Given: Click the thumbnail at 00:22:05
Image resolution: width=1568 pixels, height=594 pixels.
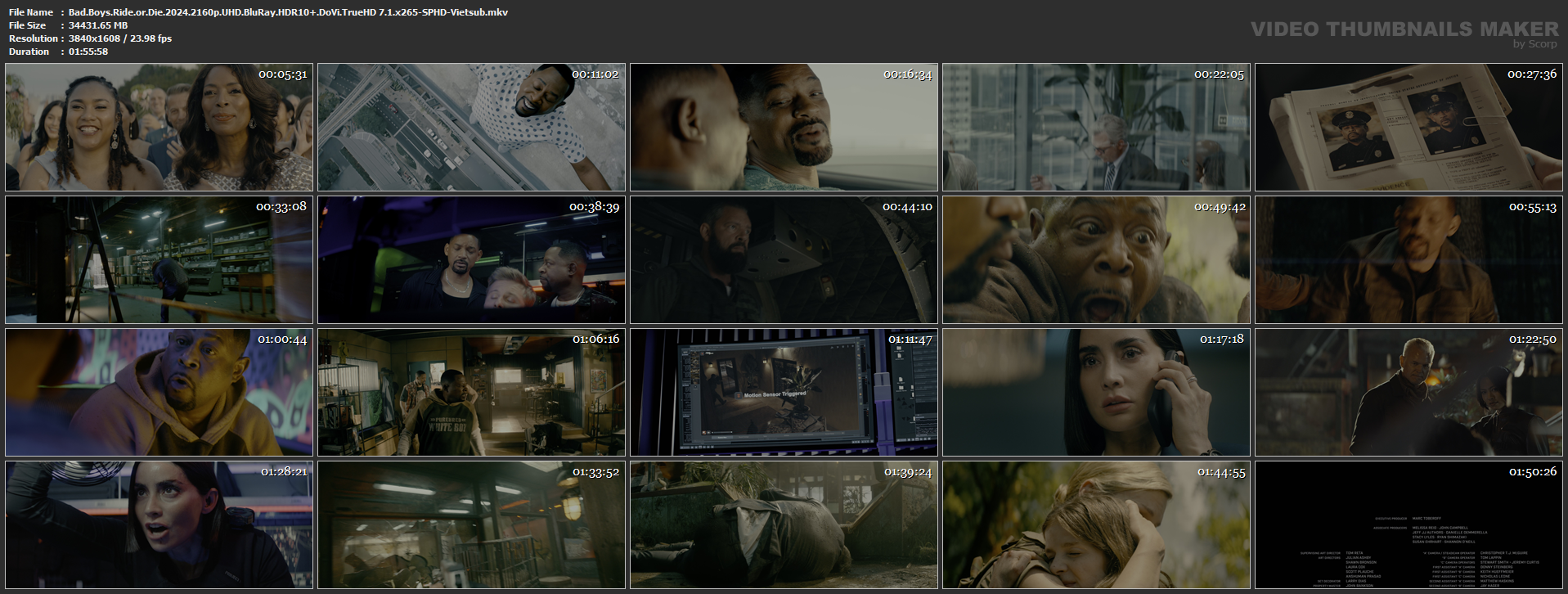Looking at the screenshot, I should tap(1096, 127).
